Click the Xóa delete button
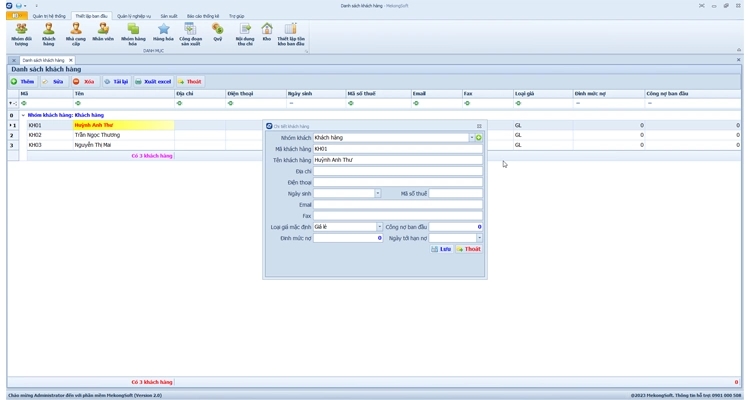Viewport: 750px width, 400px height. tap(84, 81)
